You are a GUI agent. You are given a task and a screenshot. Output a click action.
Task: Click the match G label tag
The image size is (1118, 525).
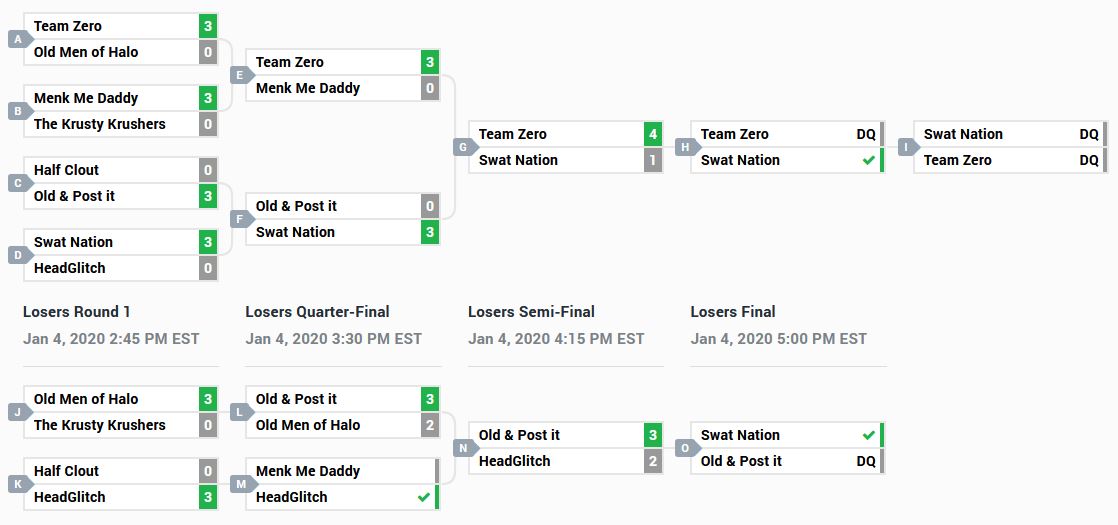465,147
